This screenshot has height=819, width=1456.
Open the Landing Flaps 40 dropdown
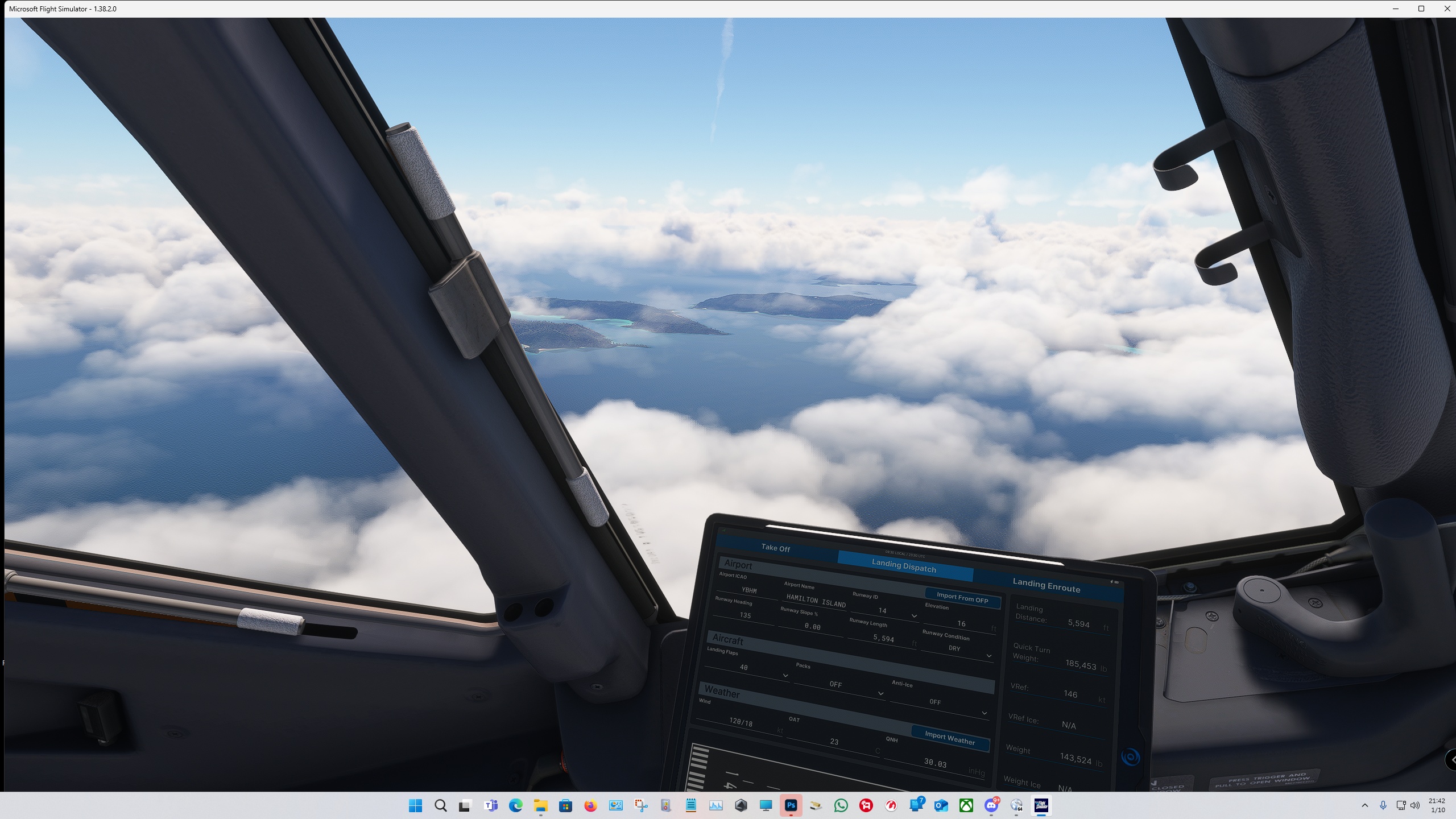(x=747, y=668)
